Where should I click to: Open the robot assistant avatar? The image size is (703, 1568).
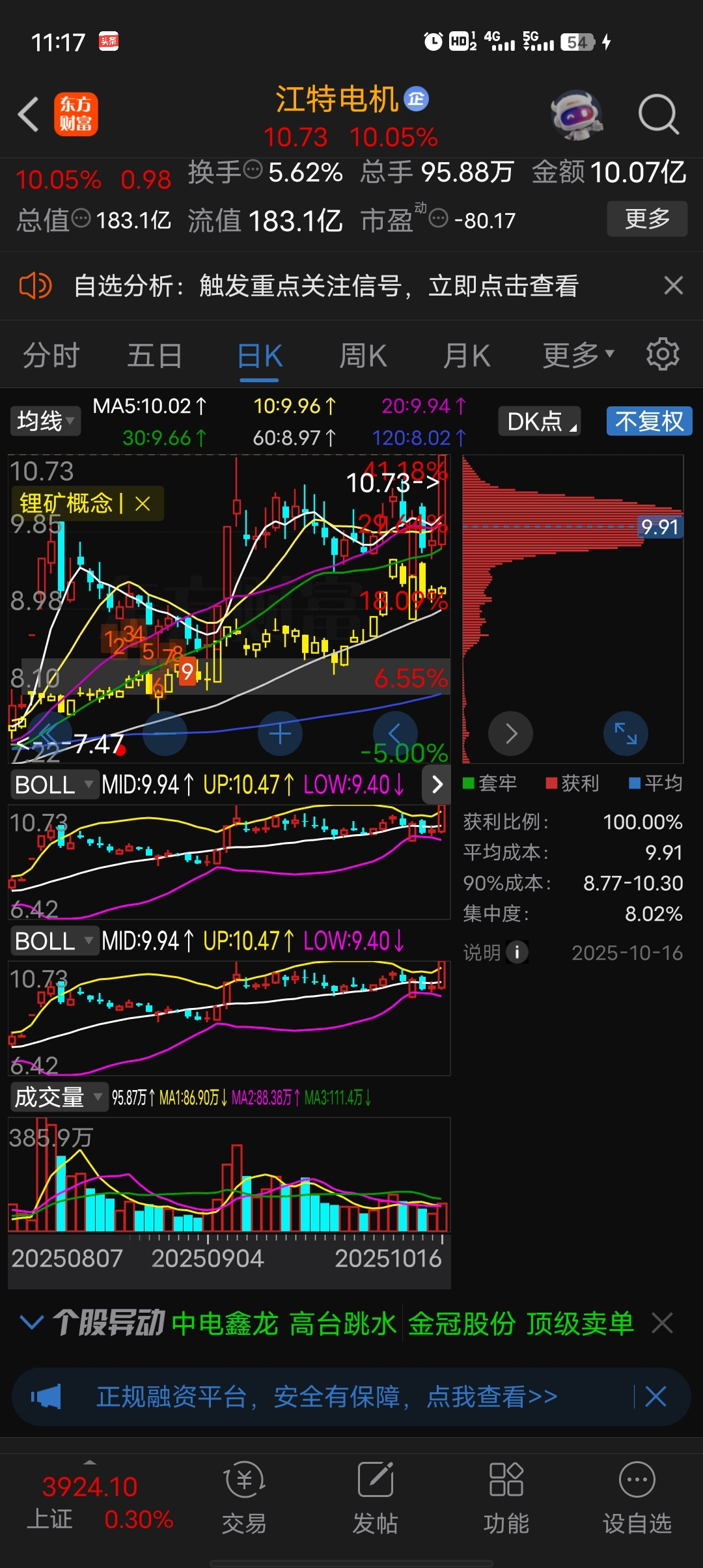(576, 115)
